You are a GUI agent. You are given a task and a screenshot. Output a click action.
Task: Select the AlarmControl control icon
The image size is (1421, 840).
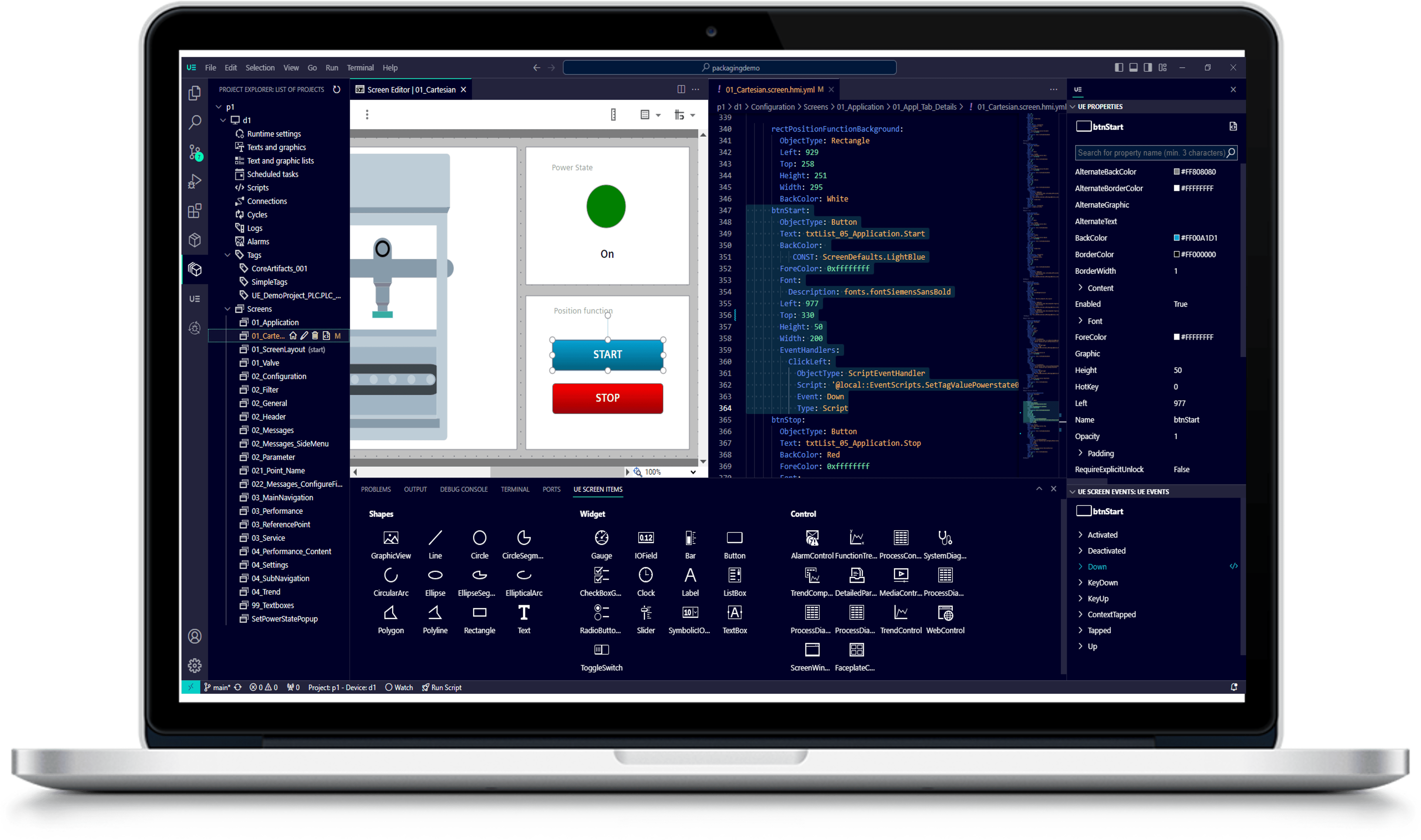coord(813,538)
